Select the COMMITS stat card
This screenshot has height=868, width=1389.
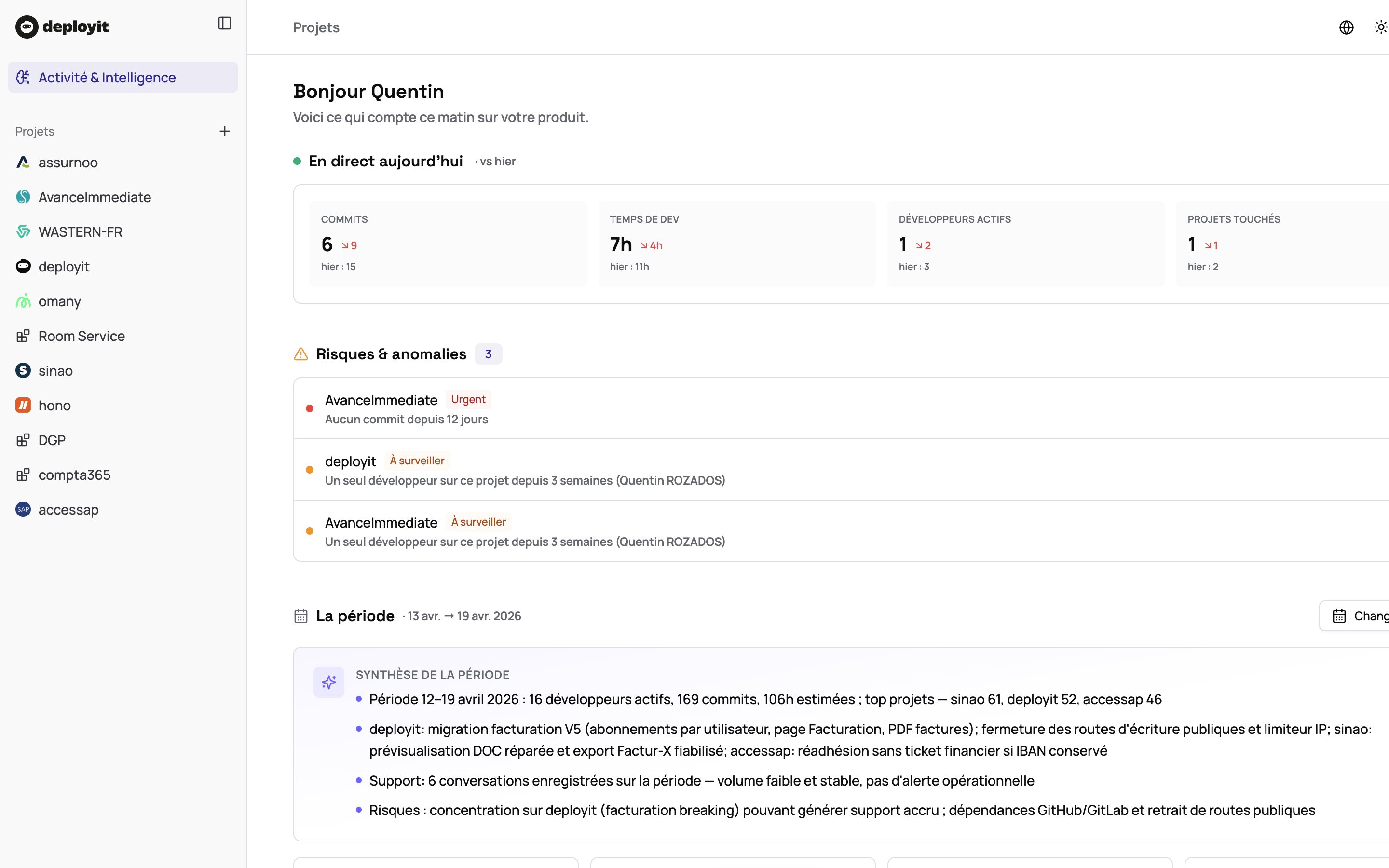pyautogui.click(x=448, y=244)
